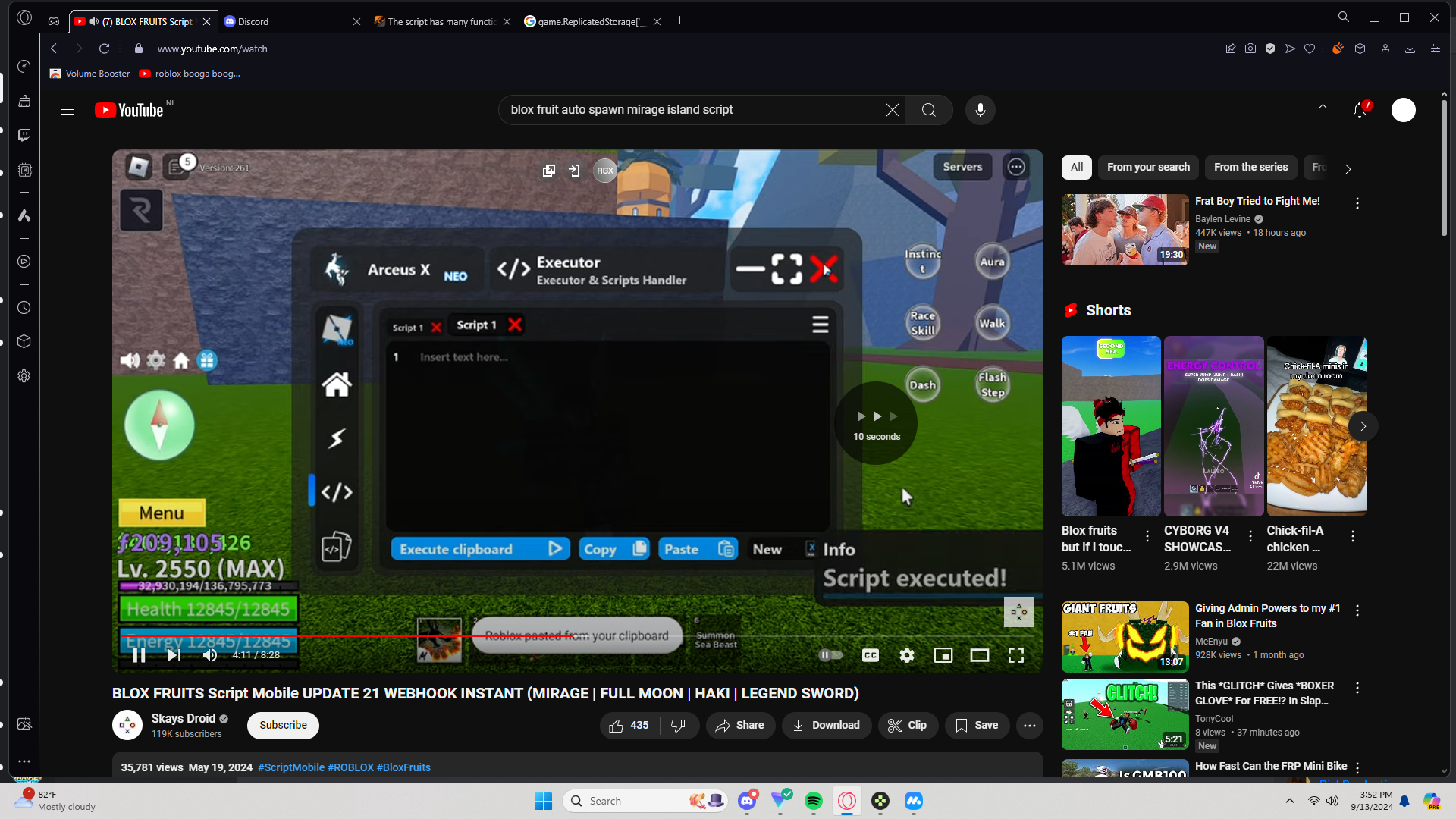
Task: Share the Blox Fruits video
Action: click(x=740, y=726)
